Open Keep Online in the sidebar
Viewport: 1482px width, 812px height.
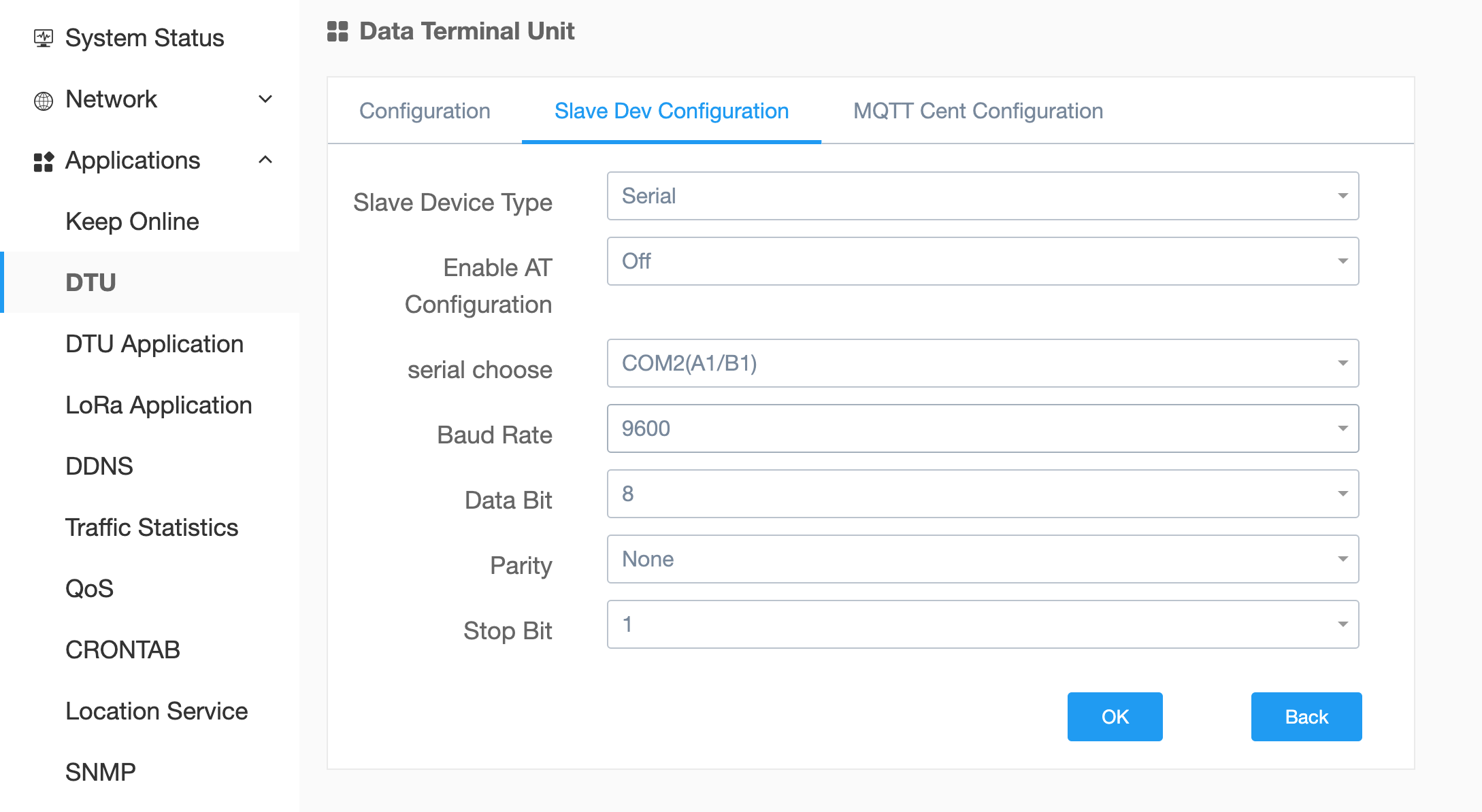(132, 222)
